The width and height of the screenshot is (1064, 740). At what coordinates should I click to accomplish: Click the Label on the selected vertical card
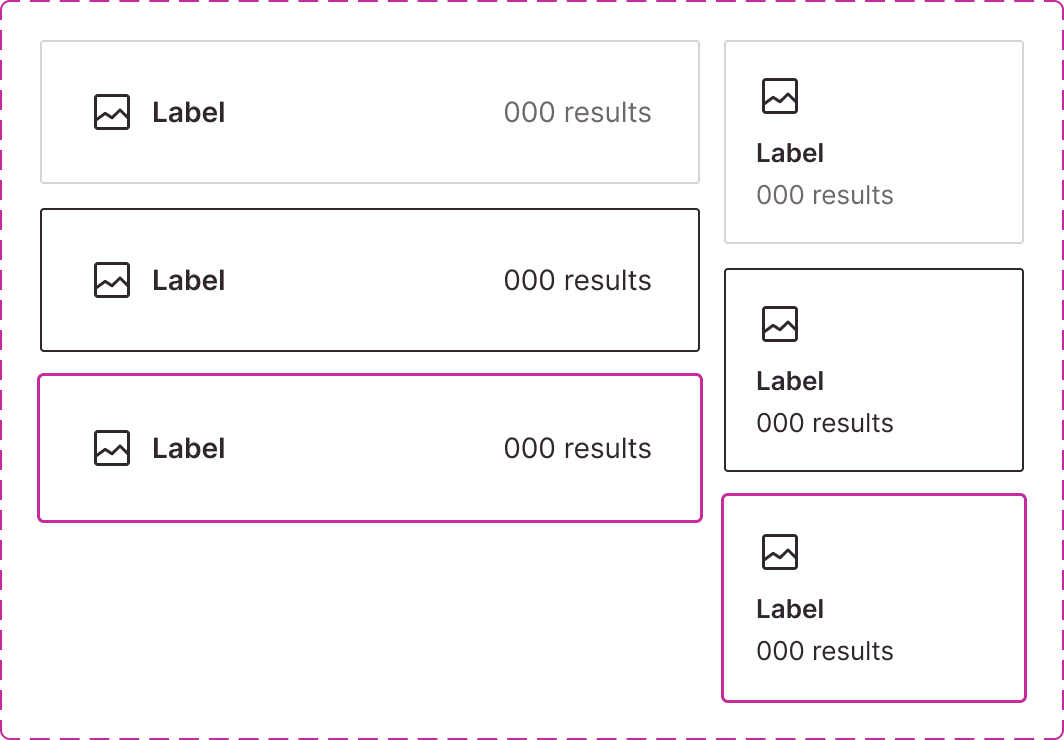tap(789, 609)
